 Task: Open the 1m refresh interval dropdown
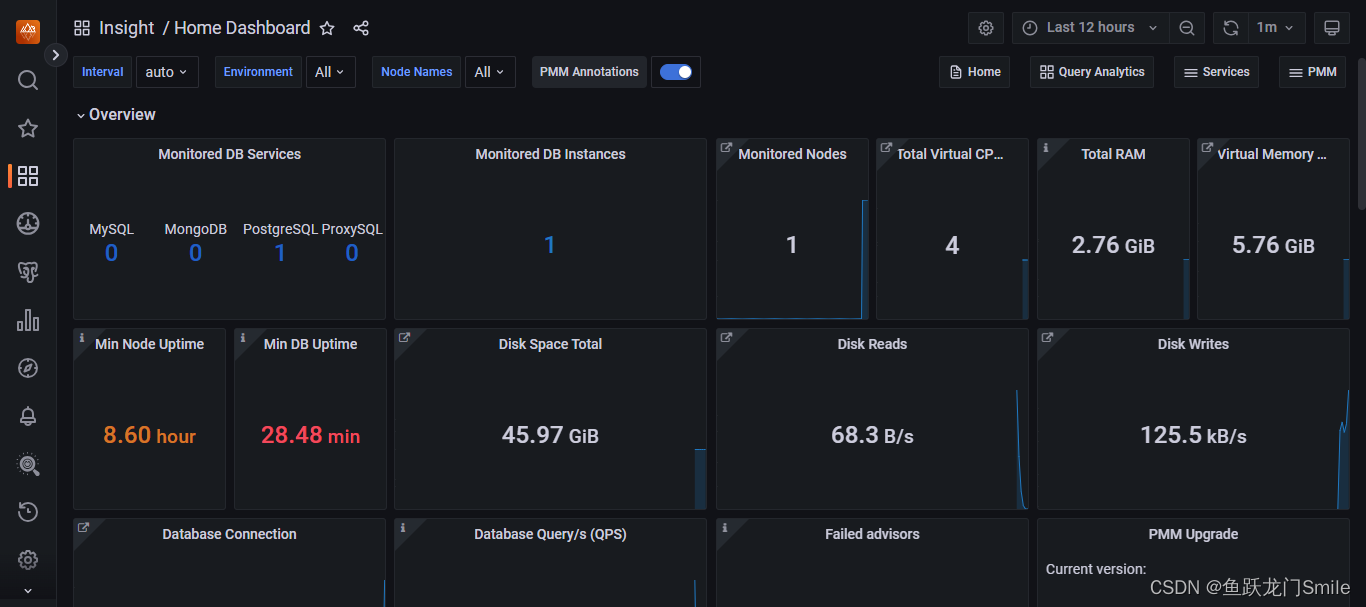pyautogui.click(x=1275, y=28)
